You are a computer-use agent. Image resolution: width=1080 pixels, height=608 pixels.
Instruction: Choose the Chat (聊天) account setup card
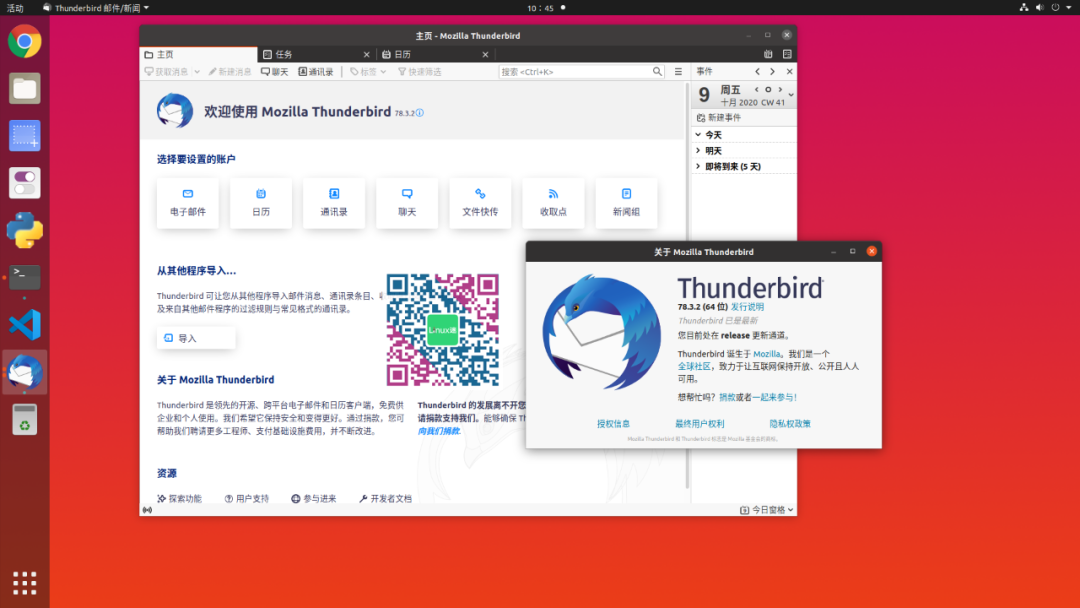[407, 203]
